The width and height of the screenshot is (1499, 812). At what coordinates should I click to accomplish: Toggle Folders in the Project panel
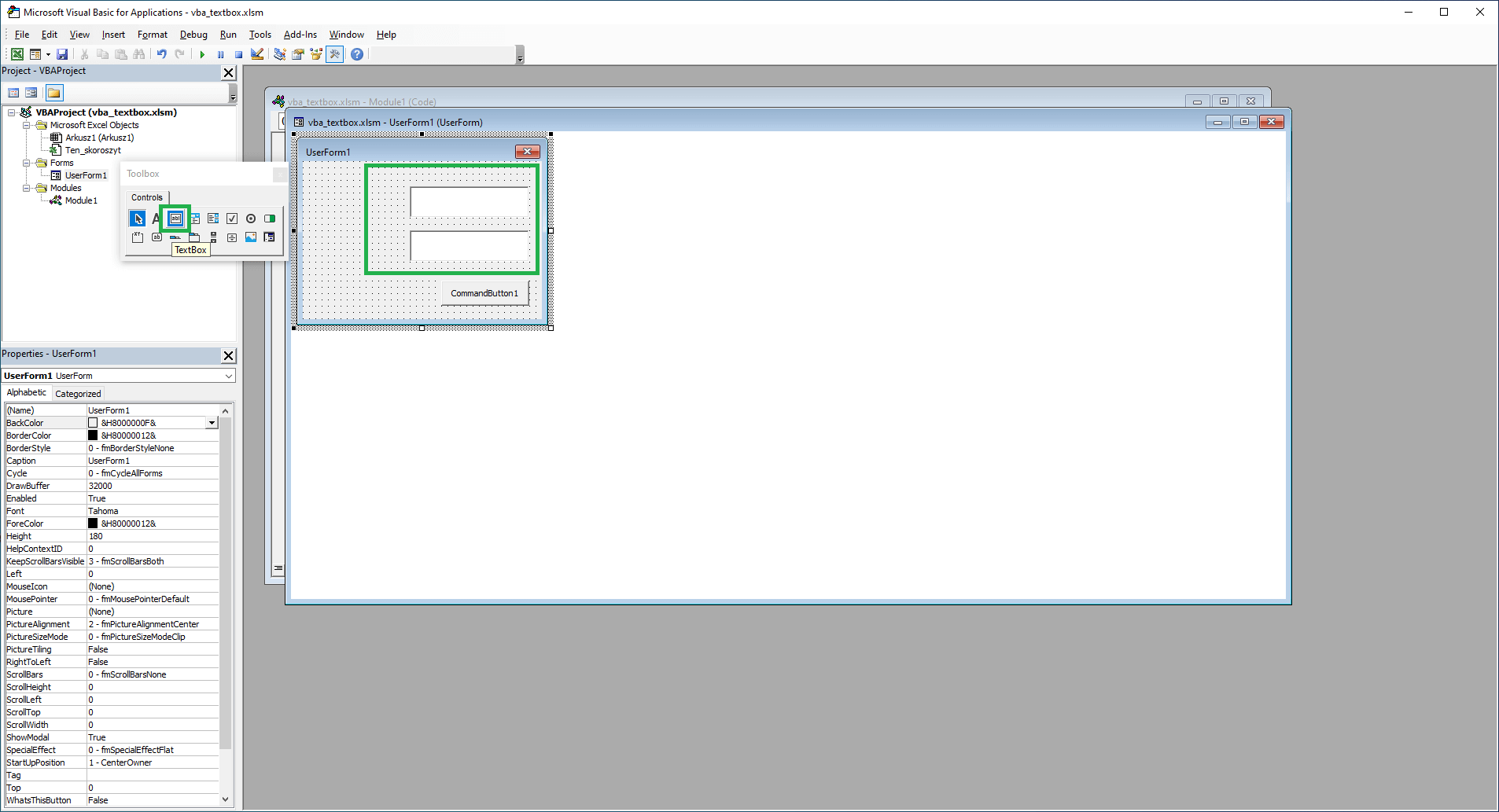tap(54, 93)
